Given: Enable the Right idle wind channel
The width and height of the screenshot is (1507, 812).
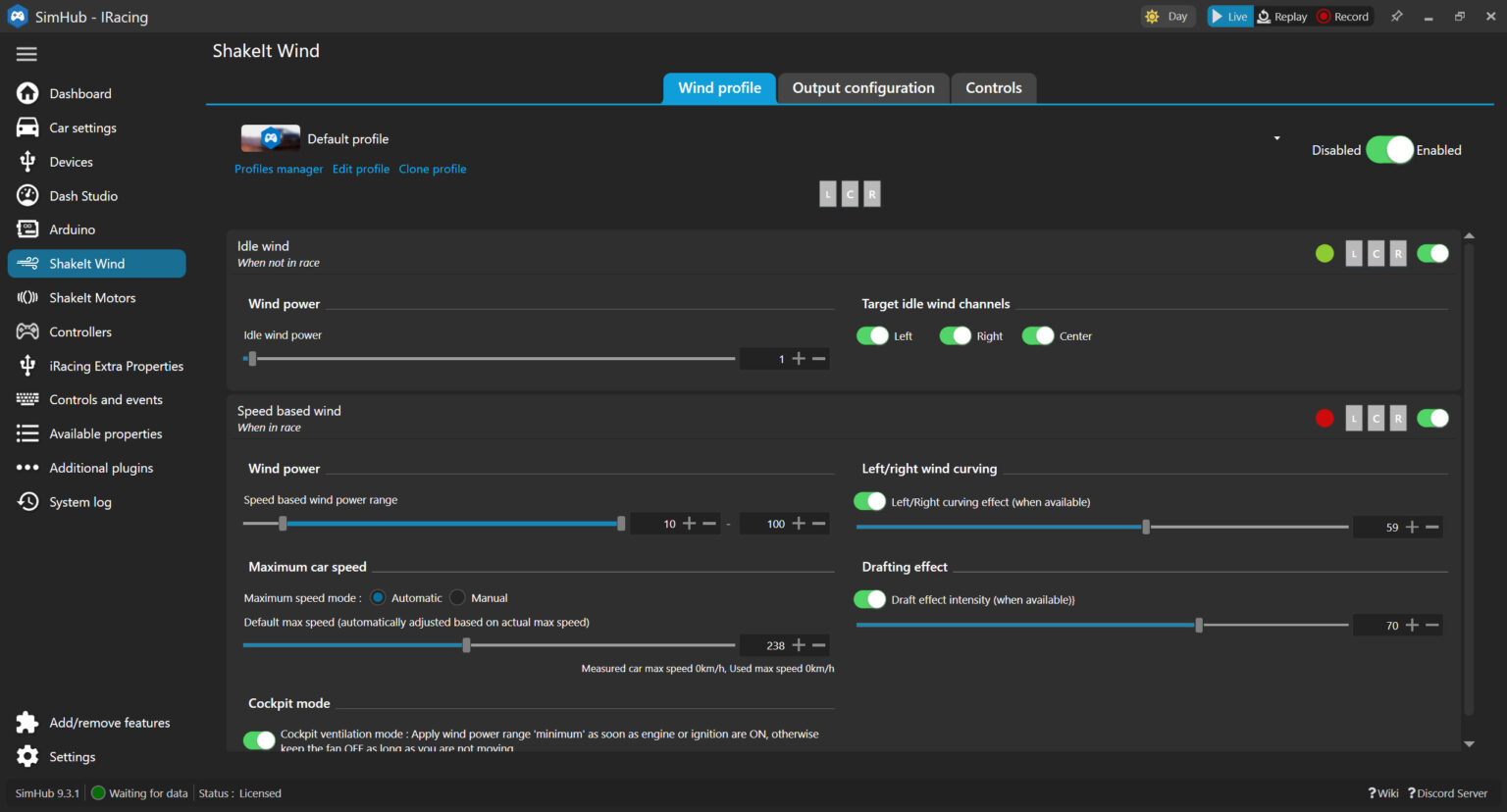Looking at the screenshot, I should (x=955, y=334).
